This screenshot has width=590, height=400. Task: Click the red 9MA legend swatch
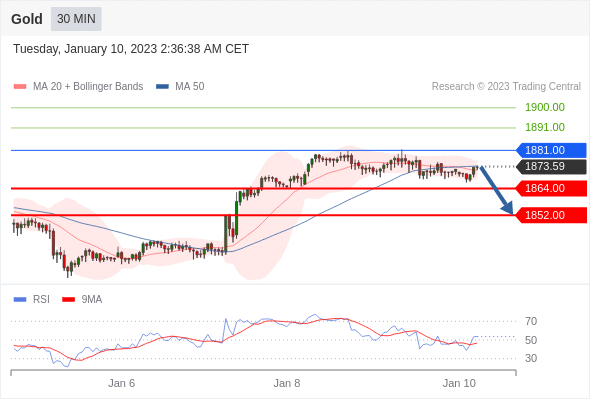(68, 300)
